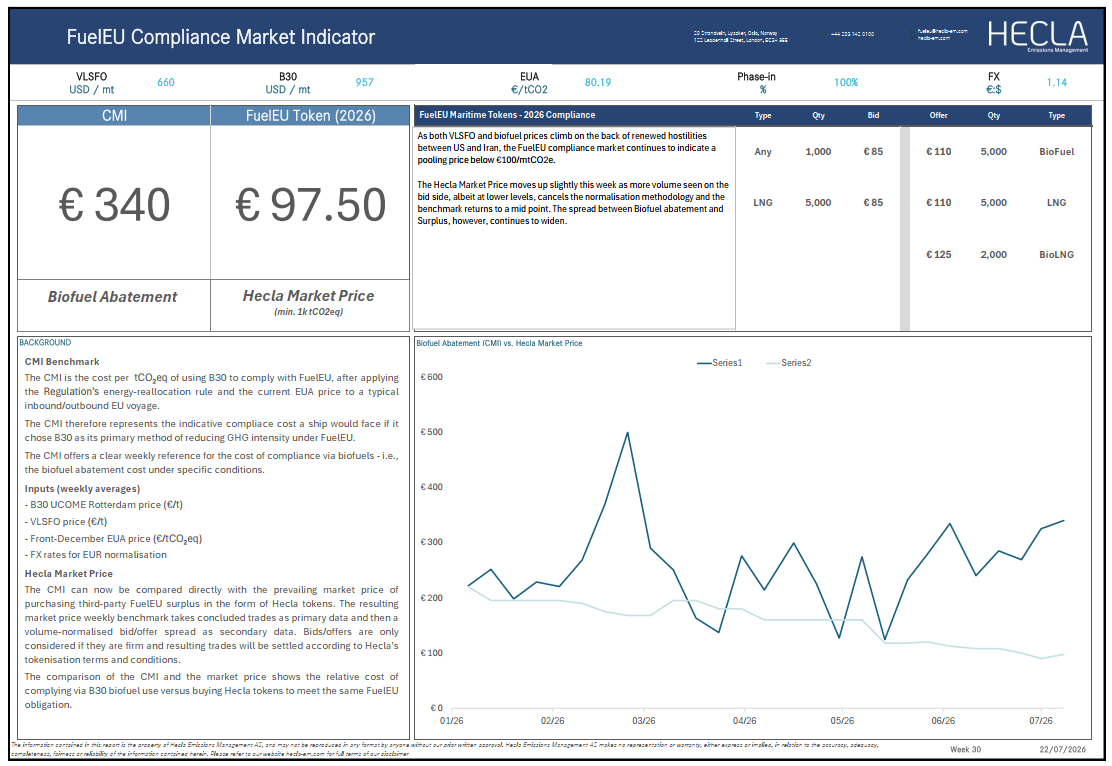Click the FuelEU Token (2026) column header
The height and width of the screenshot is (766, 1112).
(x=311, y=116)
